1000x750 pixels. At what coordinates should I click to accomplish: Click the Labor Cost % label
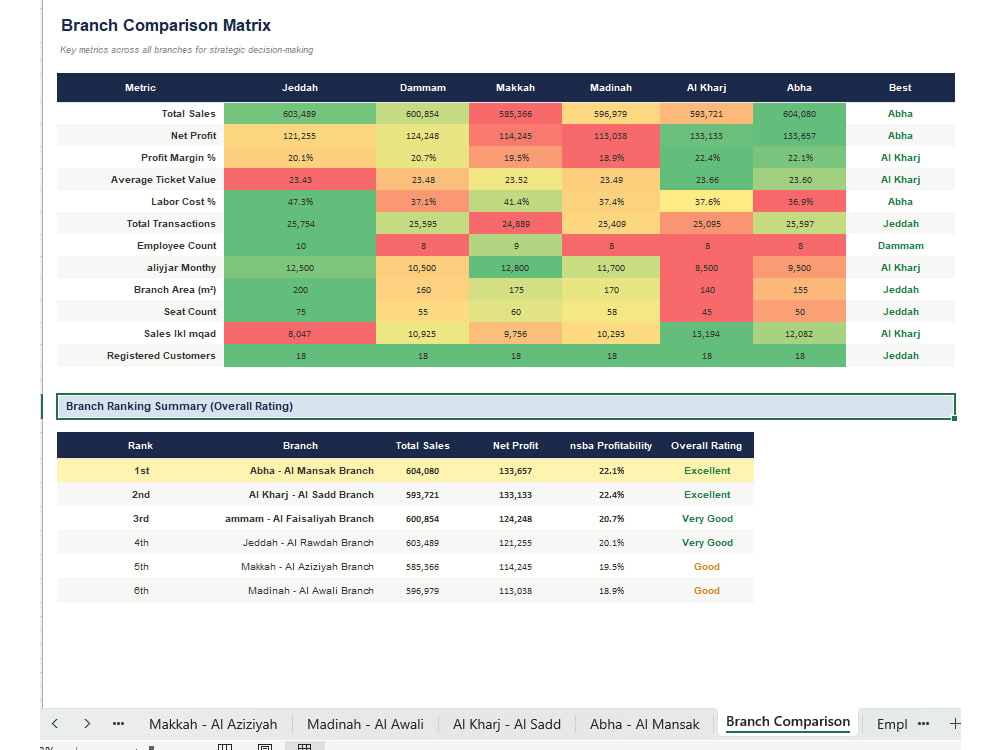183,202
